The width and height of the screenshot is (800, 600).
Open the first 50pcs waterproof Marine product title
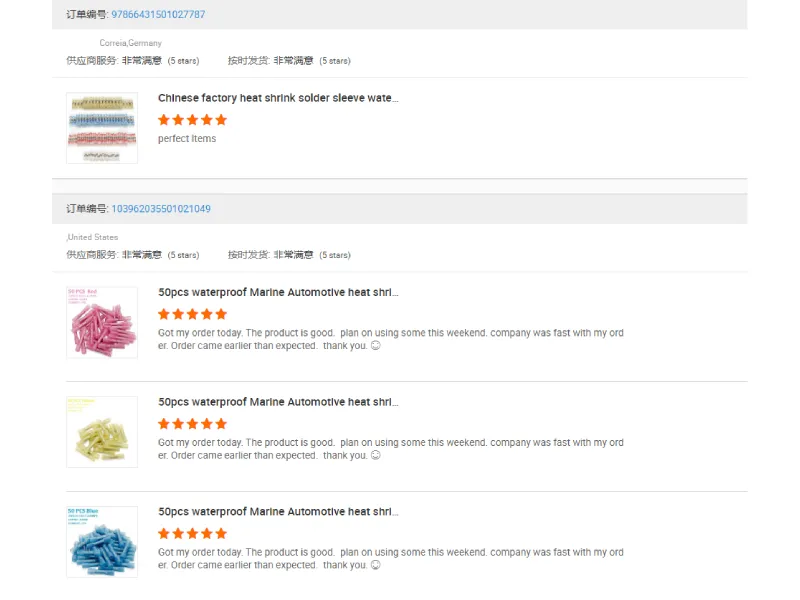coord(278,291)
